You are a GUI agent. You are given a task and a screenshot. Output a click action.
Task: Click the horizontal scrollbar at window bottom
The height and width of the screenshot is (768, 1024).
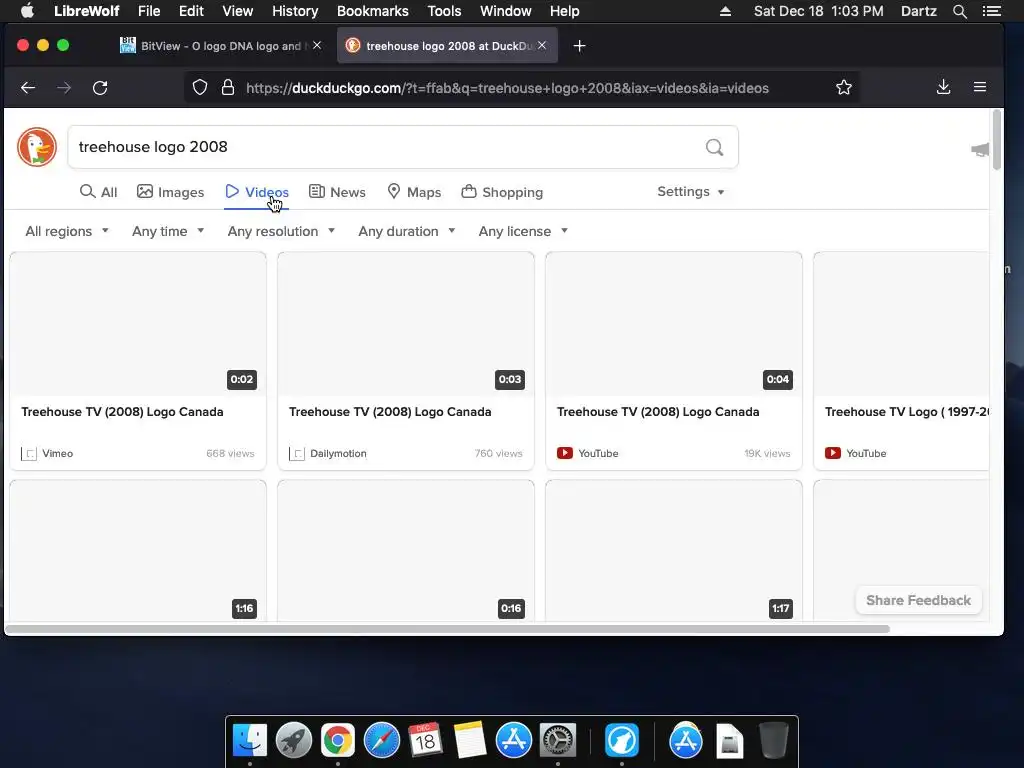pos(447,629)
